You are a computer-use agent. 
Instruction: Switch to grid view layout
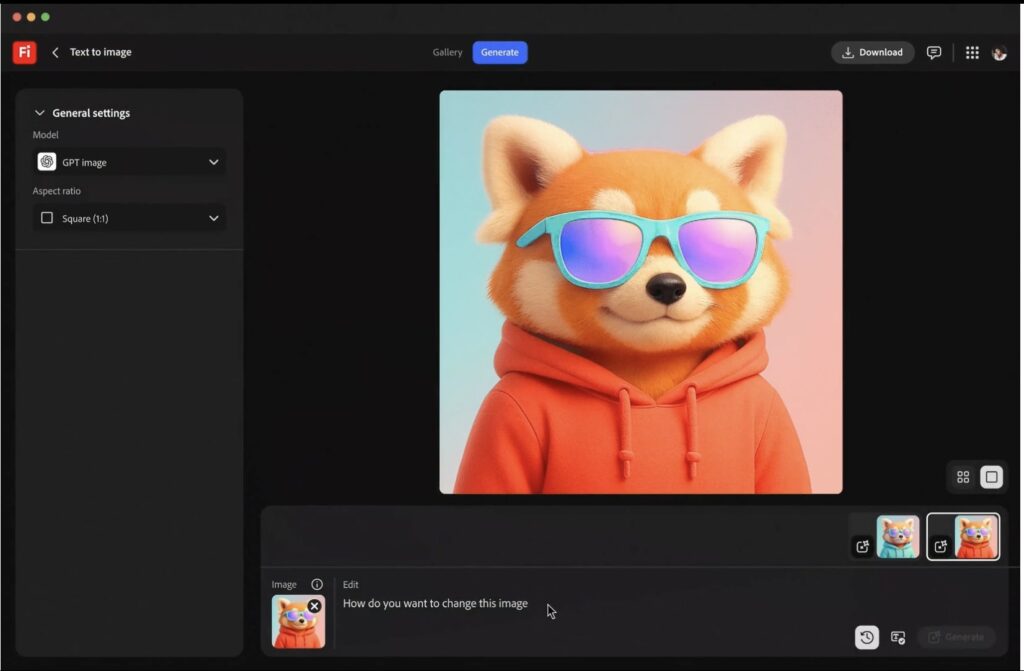(x=963, y=477)
